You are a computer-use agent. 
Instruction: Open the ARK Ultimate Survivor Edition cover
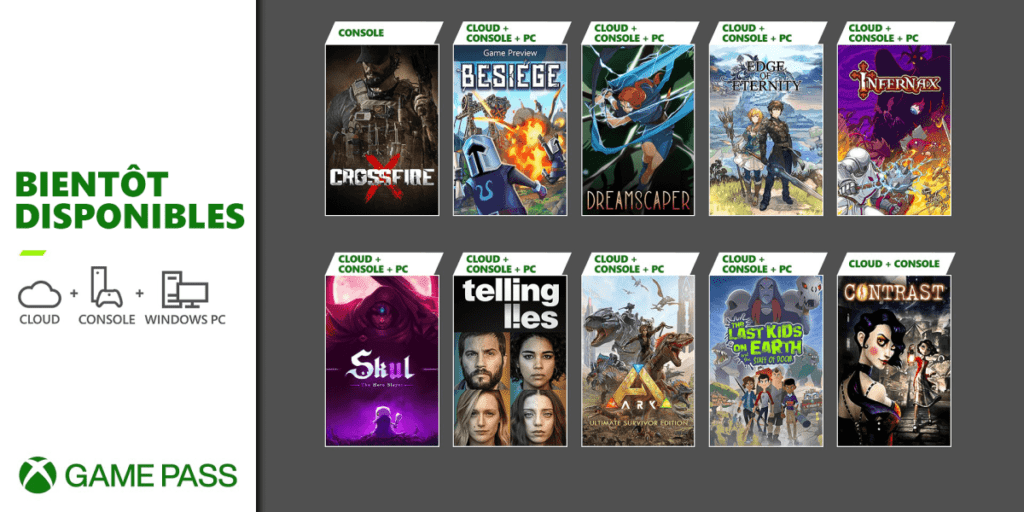638,360
